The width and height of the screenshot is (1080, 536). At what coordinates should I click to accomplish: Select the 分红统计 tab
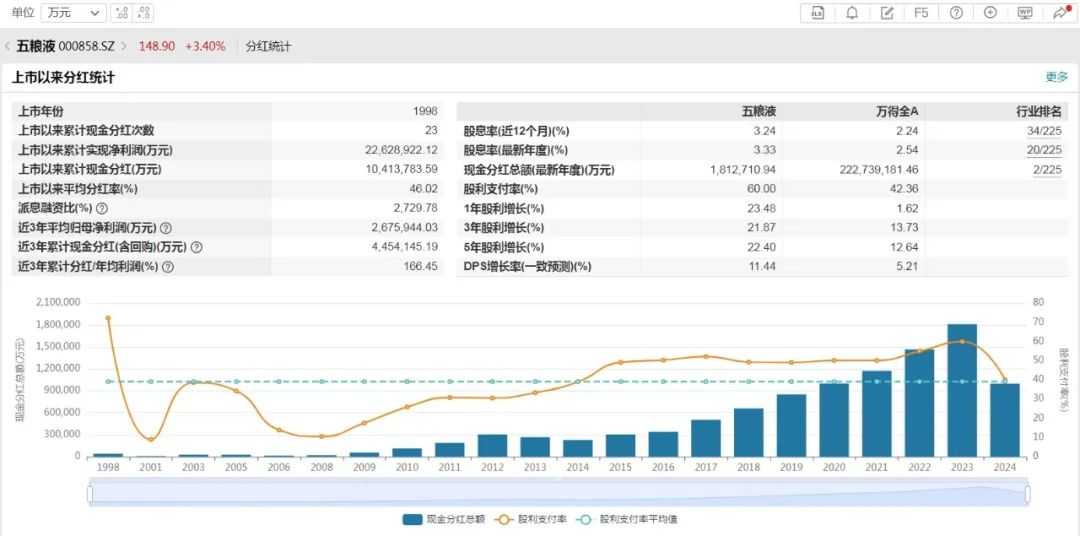point(269,47)
